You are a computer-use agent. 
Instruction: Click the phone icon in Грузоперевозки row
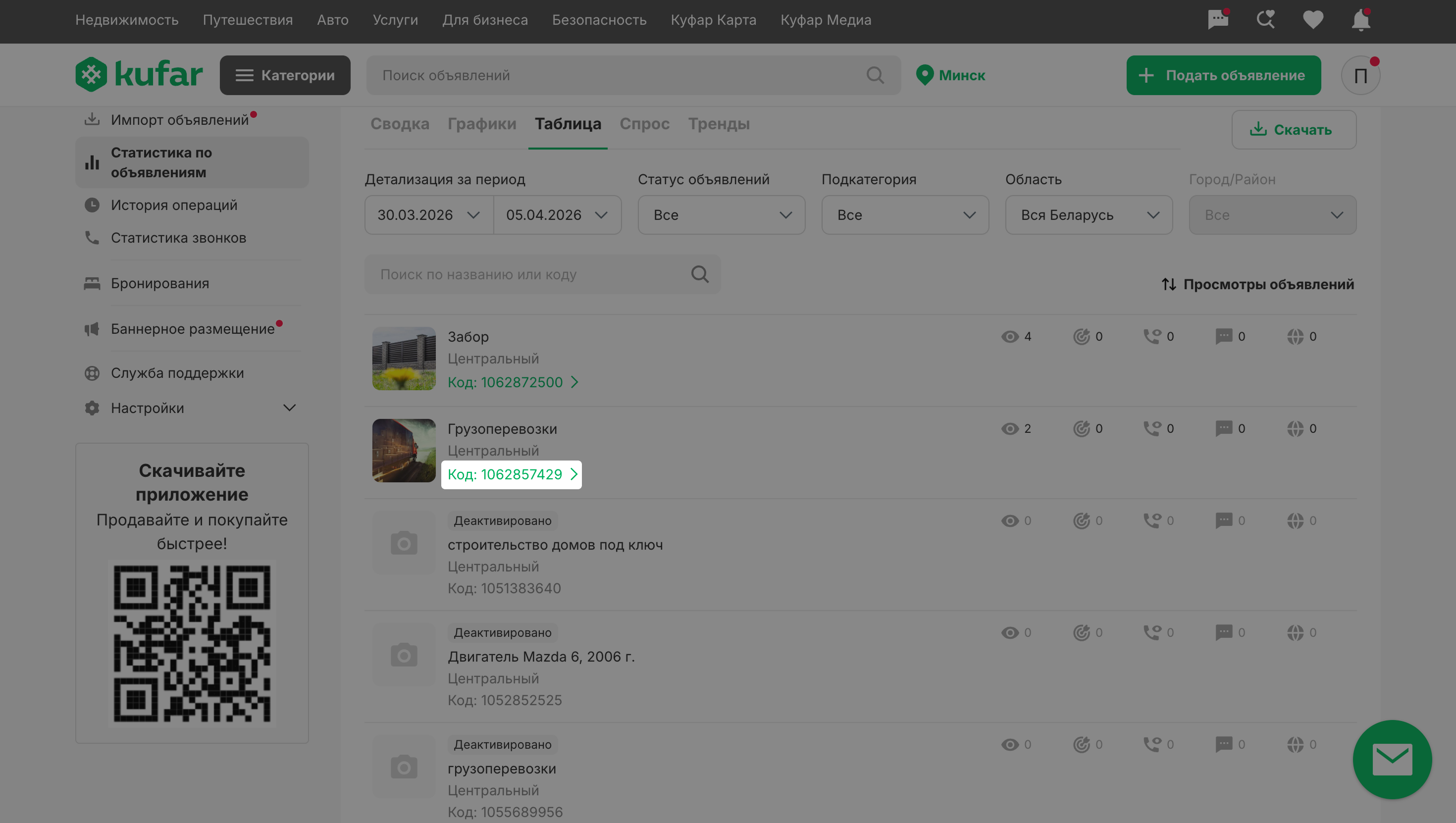1152,428
